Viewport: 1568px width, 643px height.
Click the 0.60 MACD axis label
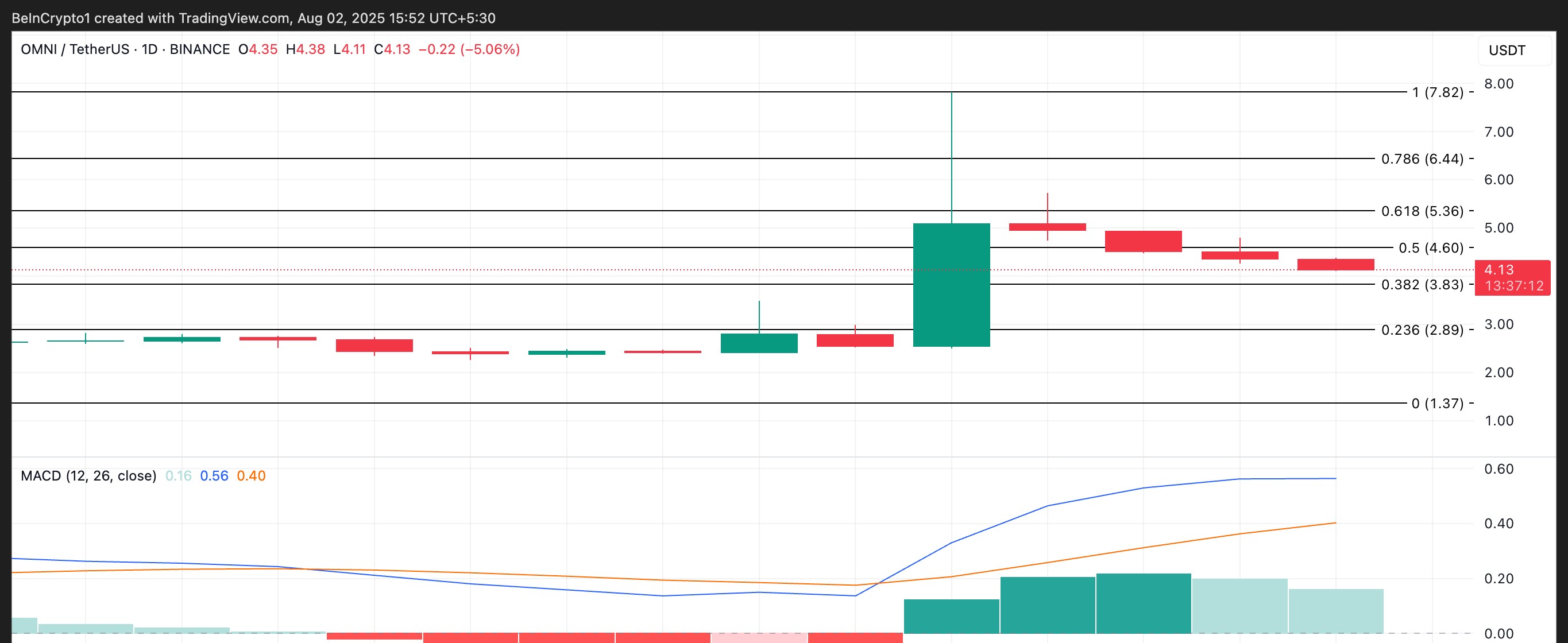point(1499,469)
